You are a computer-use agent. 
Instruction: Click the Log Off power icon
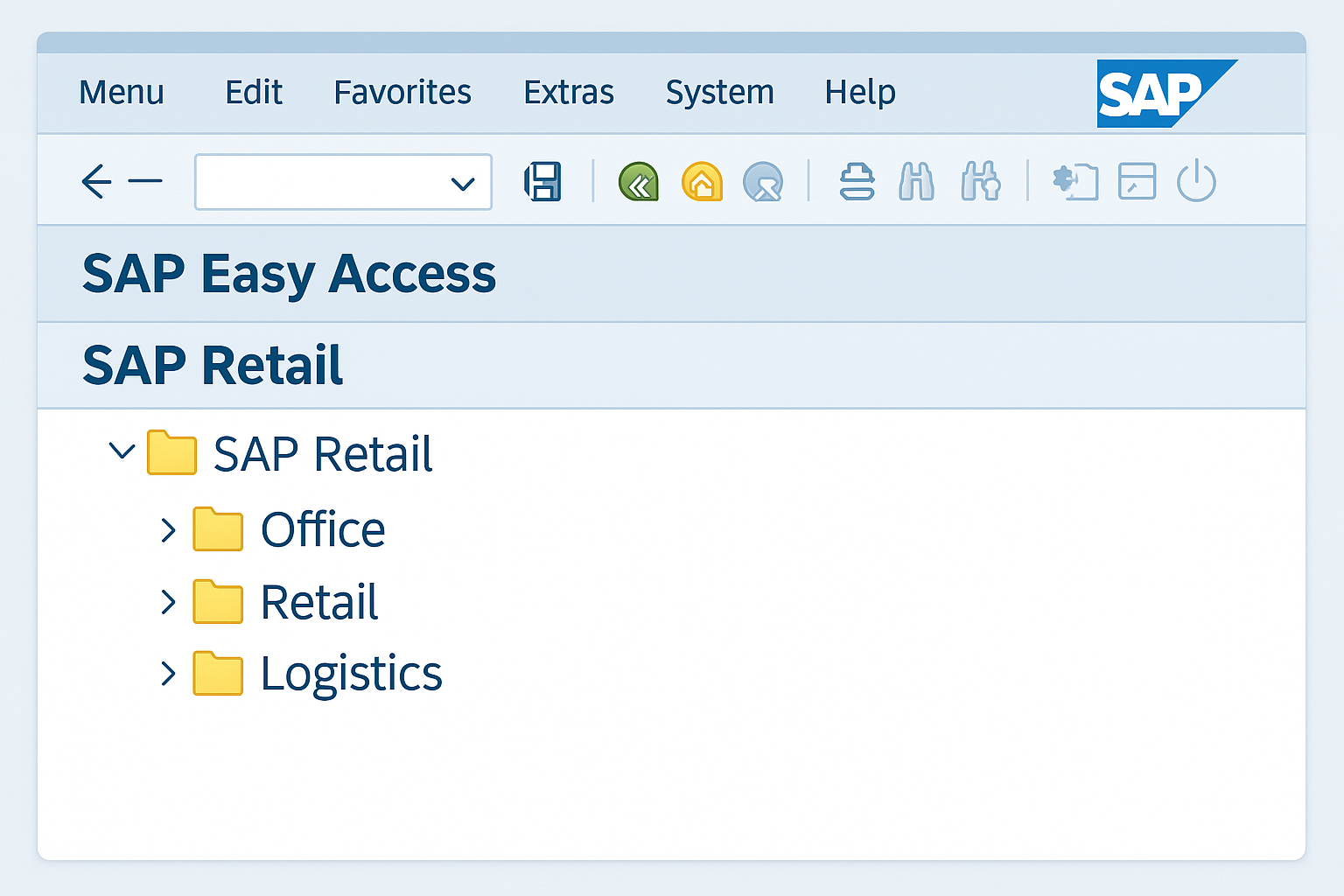tap(1196, 182)
